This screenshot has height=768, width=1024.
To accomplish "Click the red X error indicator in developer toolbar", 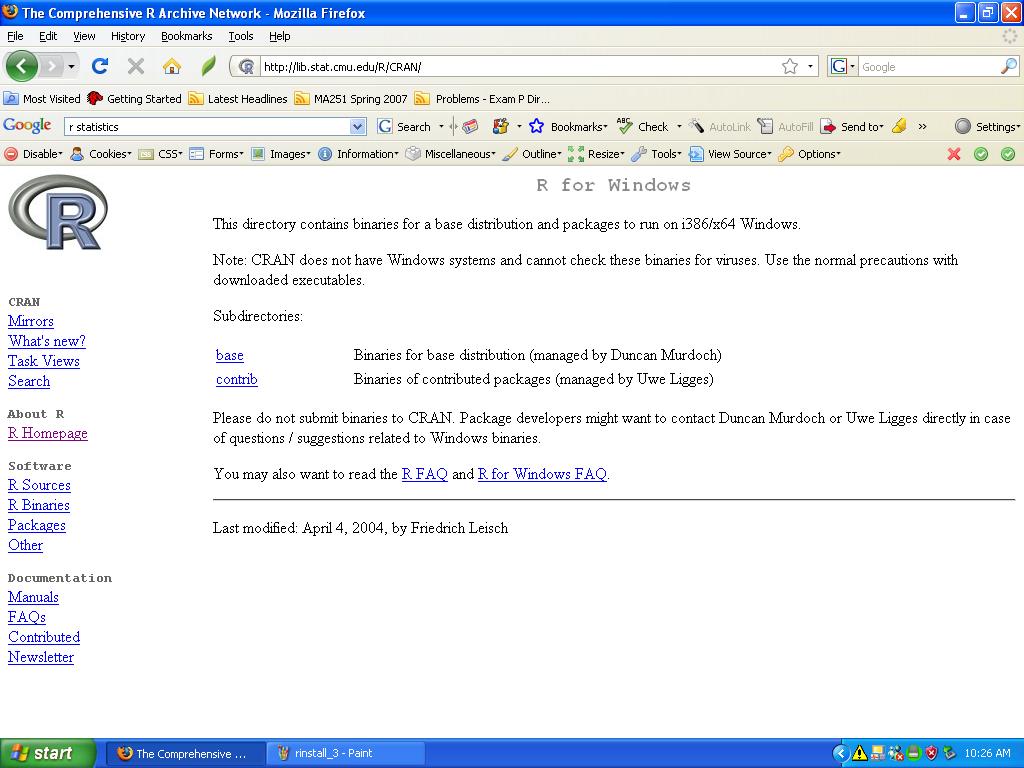I will coord(954,154).
